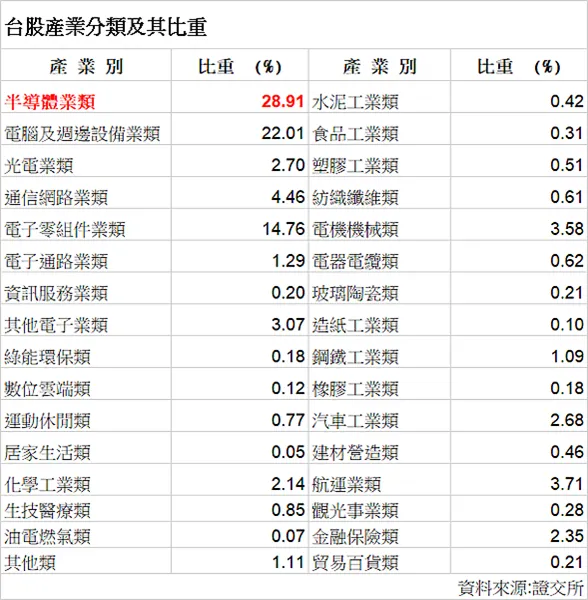This screenshot has width=588, height=600.
Task: Click the source note 資料來源:證交所
Action: (x=521, y=588)
